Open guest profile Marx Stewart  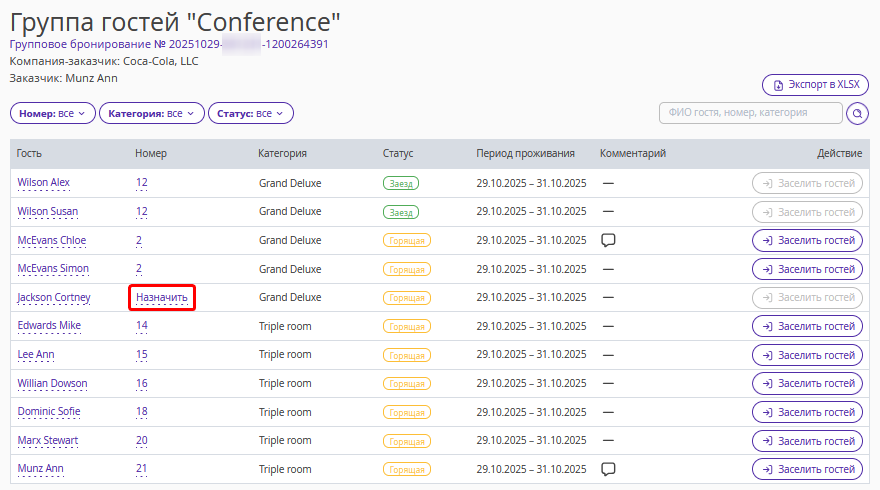[47, 441]
